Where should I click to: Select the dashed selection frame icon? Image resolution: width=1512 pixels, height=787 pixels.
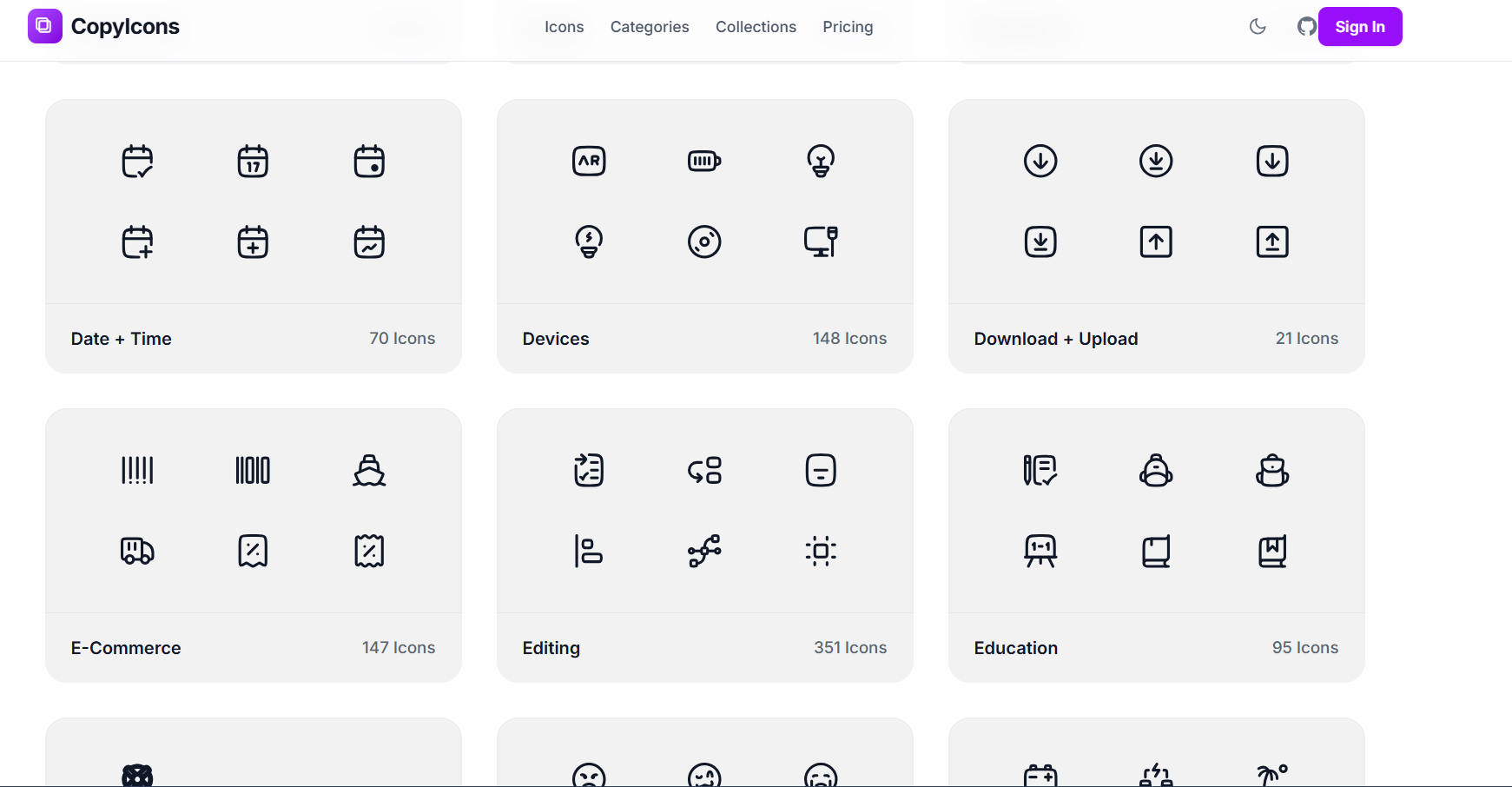pos(821,551)
